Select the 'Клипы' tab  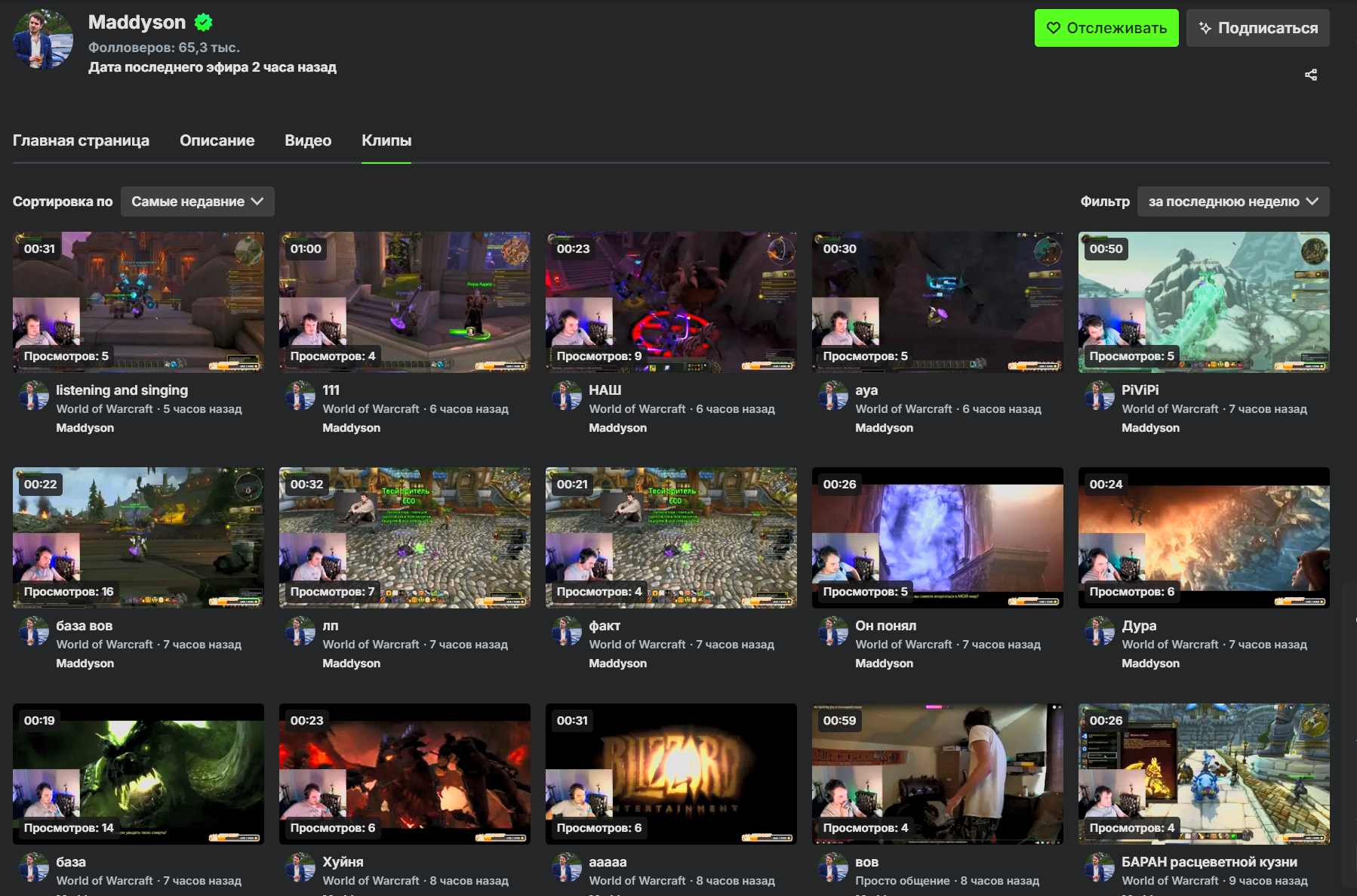pos(386,140)
